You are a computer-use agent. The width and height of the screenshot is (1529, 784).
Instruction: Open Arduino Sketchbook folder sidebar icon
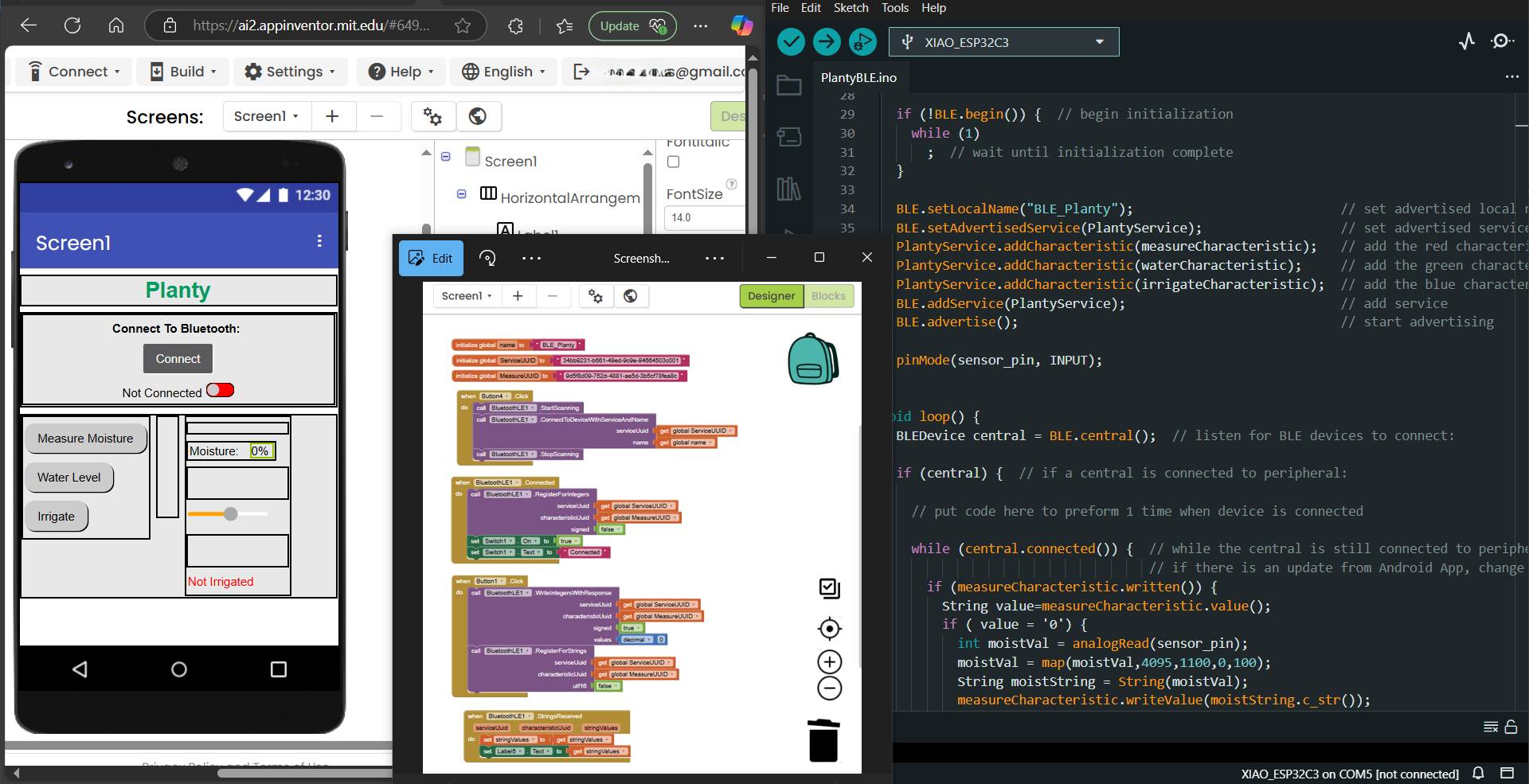(788, 85)
